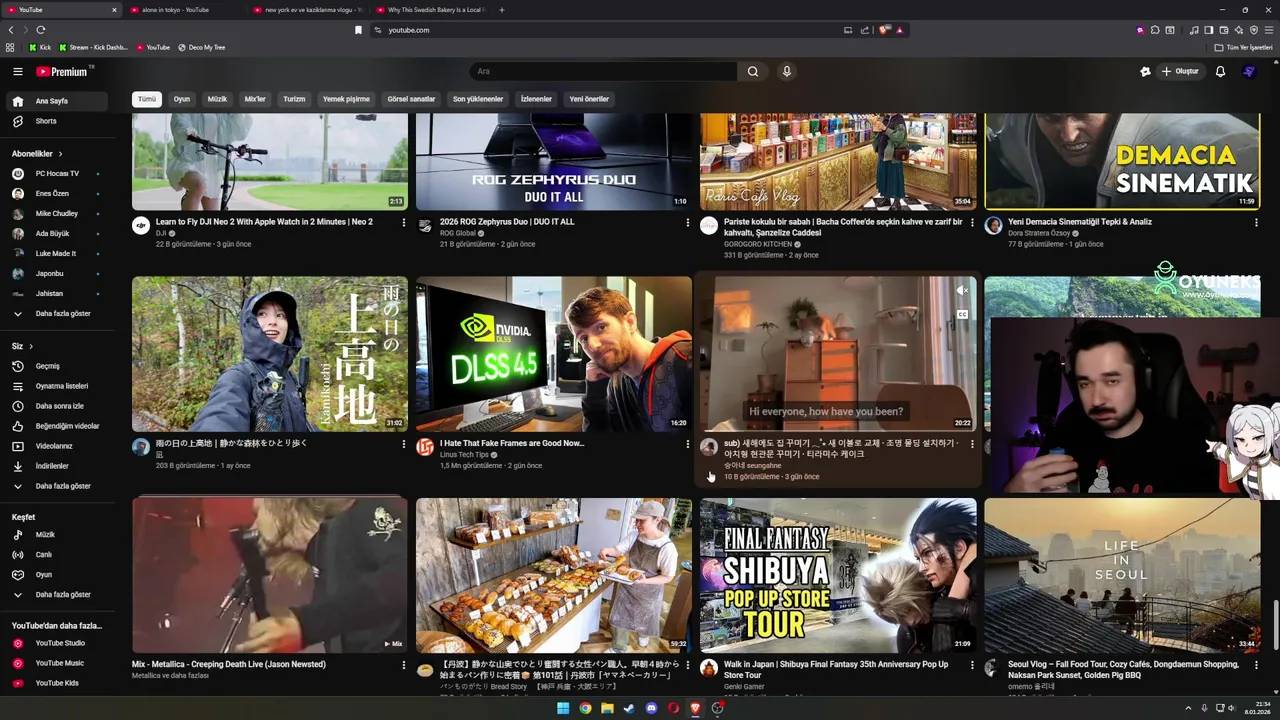The image size is (1280, 720).
Task: Toggle captions on the preview video
Action: point(962,314)
